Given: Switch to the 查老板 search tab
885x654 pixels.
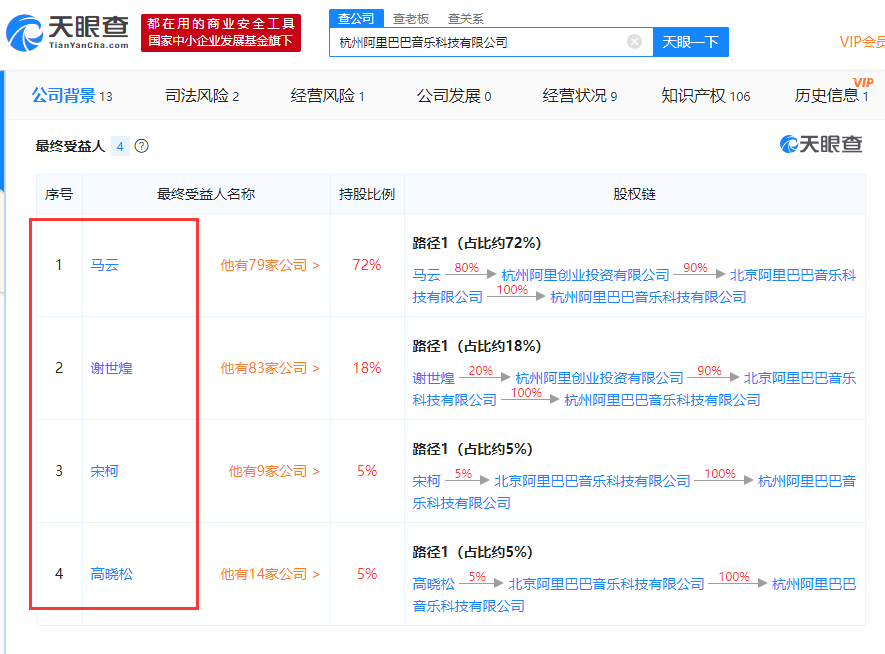Looking at the screenshot, I should pos(411,19).
